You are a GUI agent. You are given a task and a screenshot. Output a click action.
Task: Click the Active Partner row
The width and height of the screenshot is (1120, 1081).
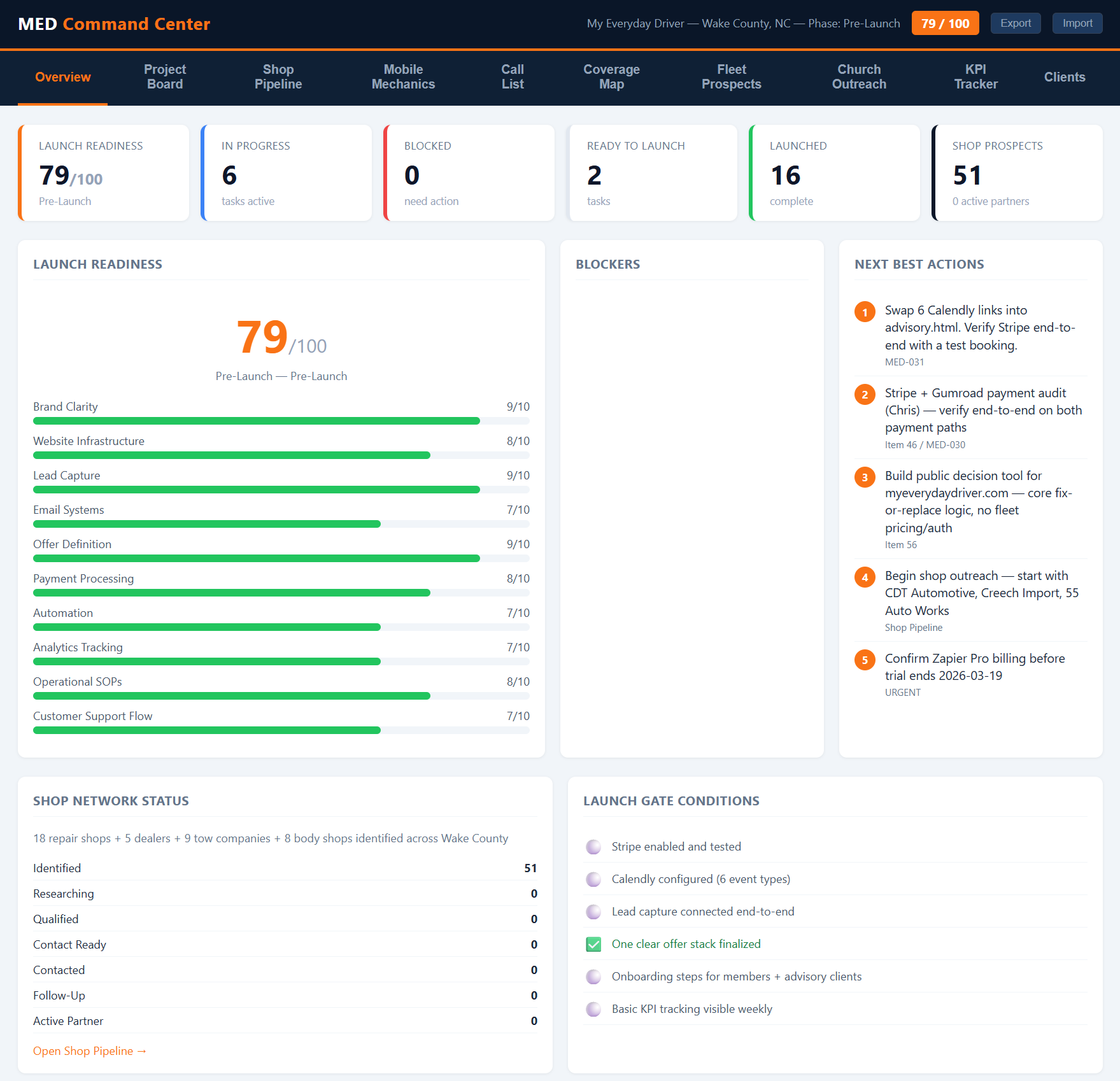[x=285, y=1021]
